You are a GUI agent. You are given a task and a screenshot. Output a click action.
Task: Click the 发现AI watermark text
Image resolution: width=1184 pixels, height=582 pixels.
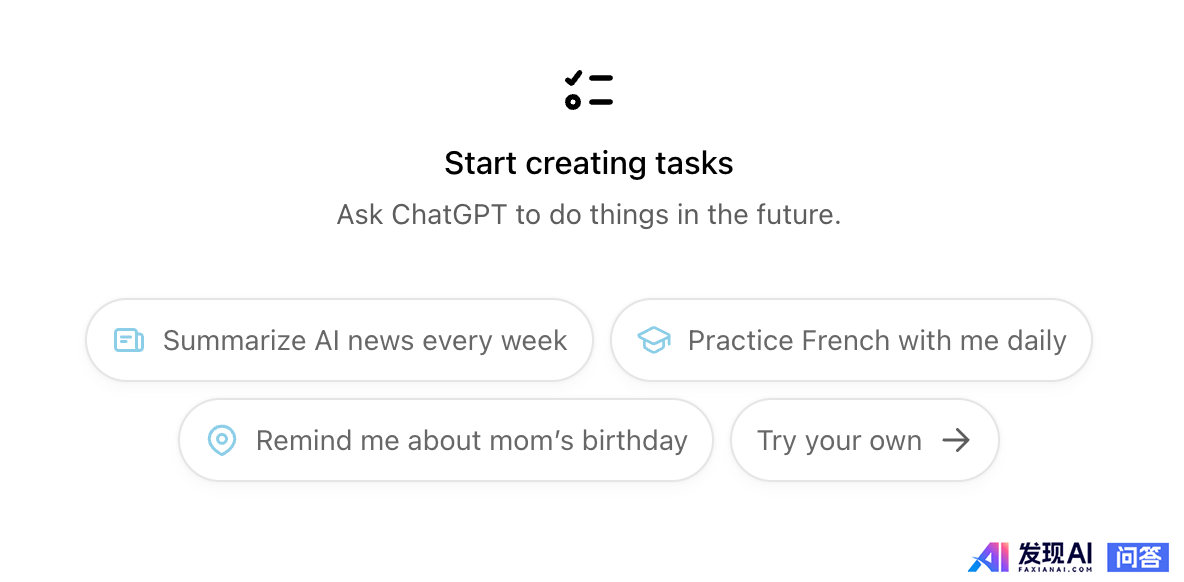tap(1055, 552)
